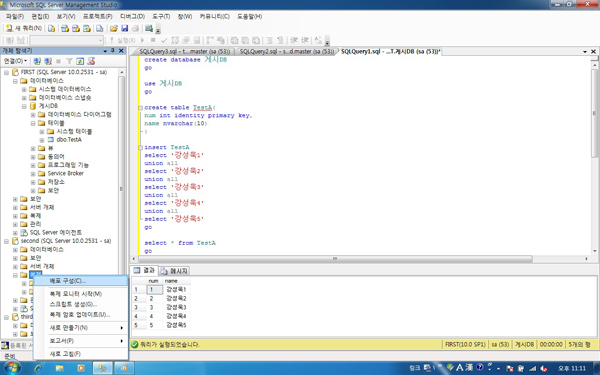
Task: Click the Activity Monitor icon in the standard toolbar
Action: click(149, 28)
